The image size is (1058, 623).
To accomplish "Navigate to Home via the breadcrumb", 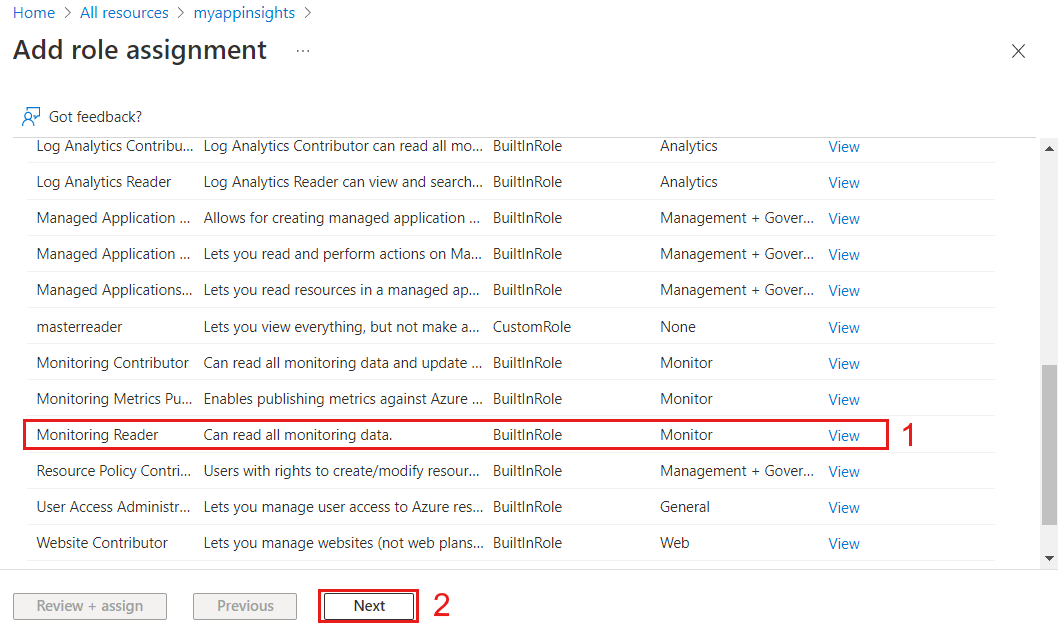I will tap(34, 13).
